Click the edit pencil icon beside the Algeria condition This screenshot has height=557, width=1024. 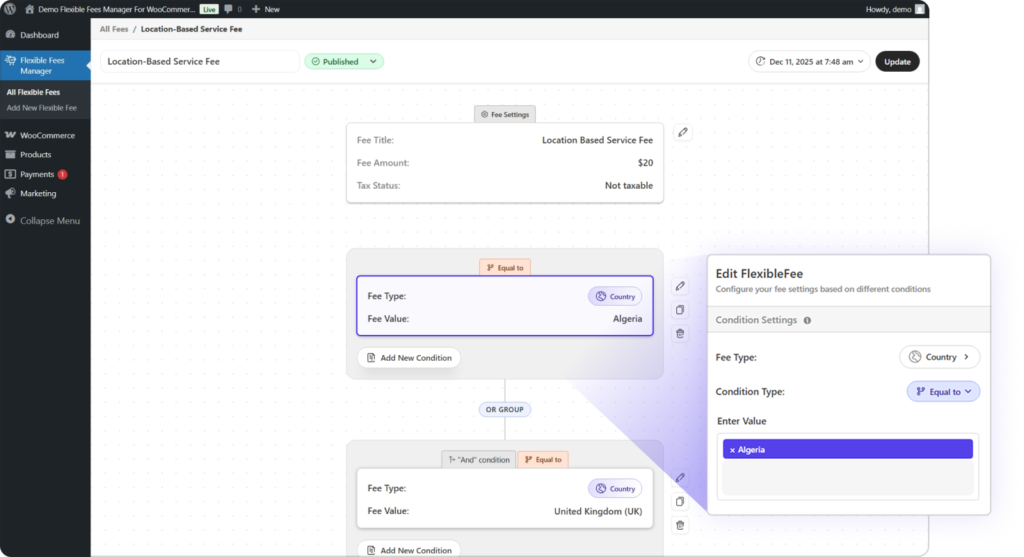pyautogui.click(x=680, y=287)
